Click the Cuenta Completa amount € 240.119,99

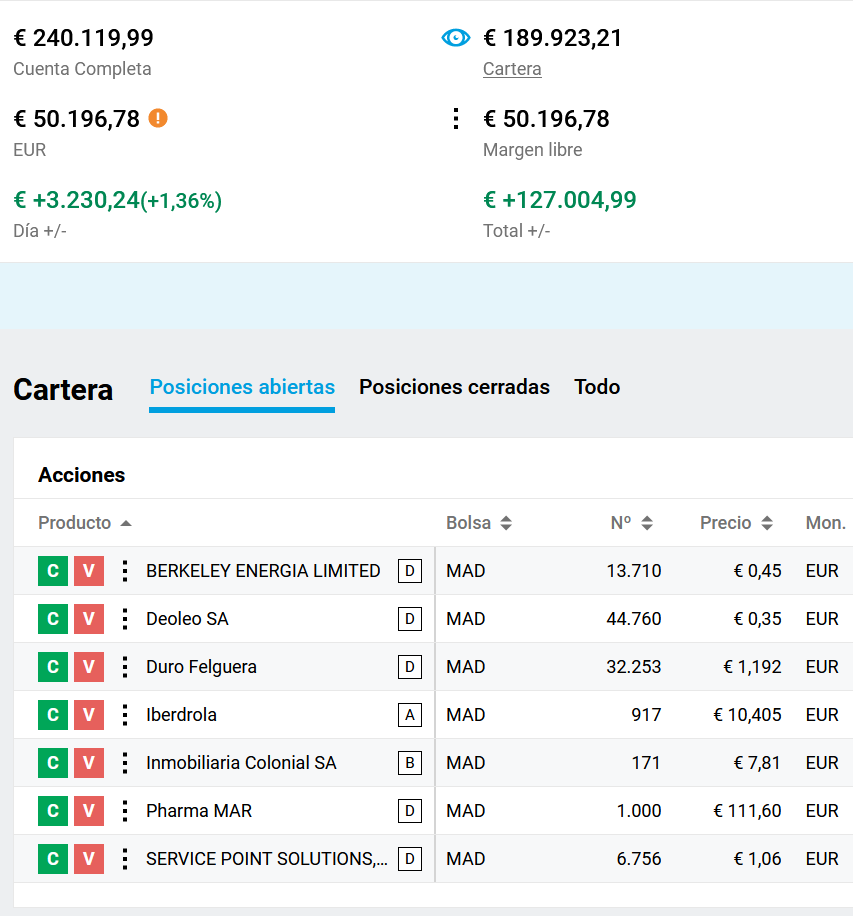tap(84, 38)
